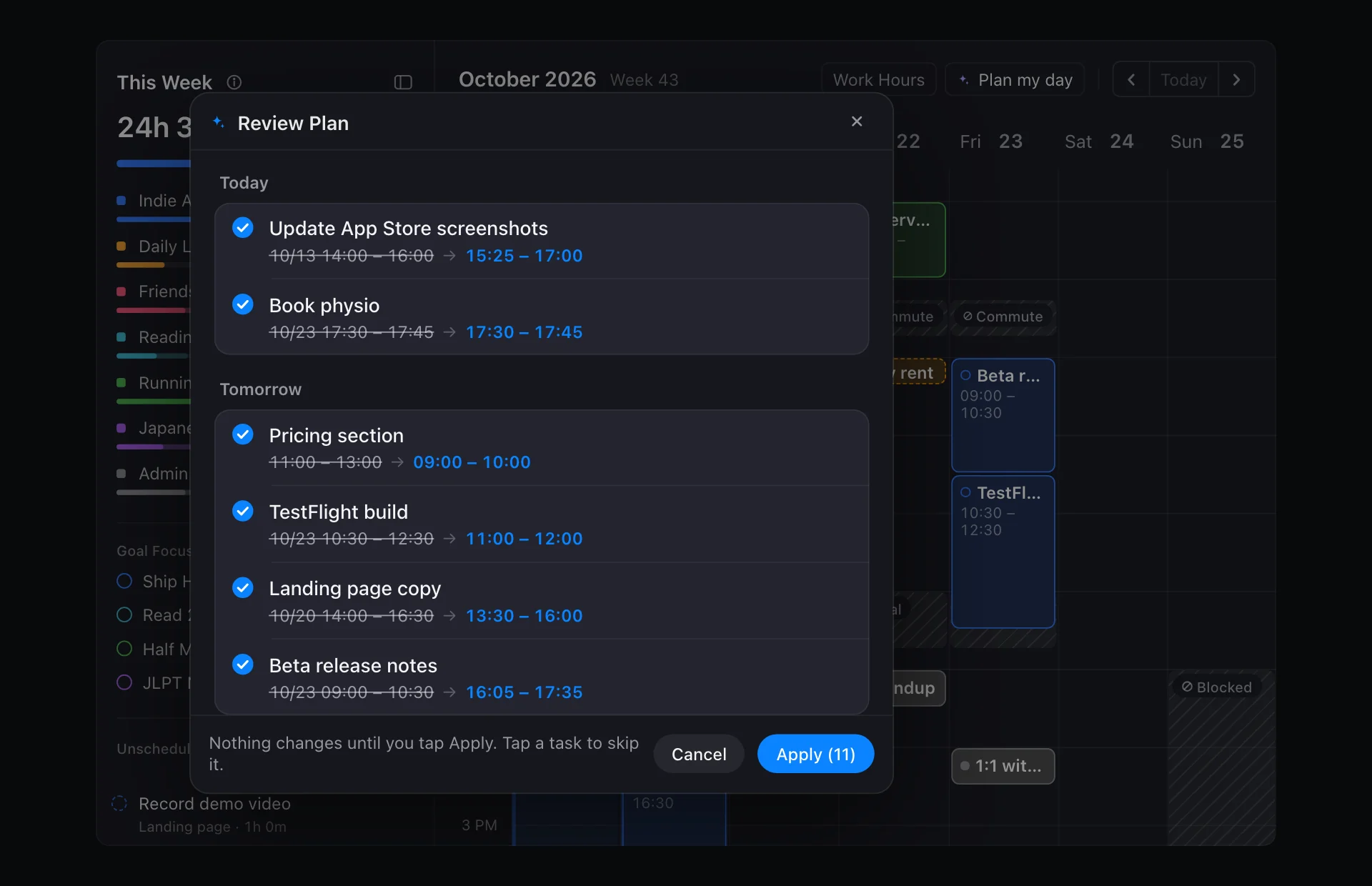The height and width of the screenshot is (886, 1372).
Task: Uncheck the Pricing section task
Action: coord(243,434)
